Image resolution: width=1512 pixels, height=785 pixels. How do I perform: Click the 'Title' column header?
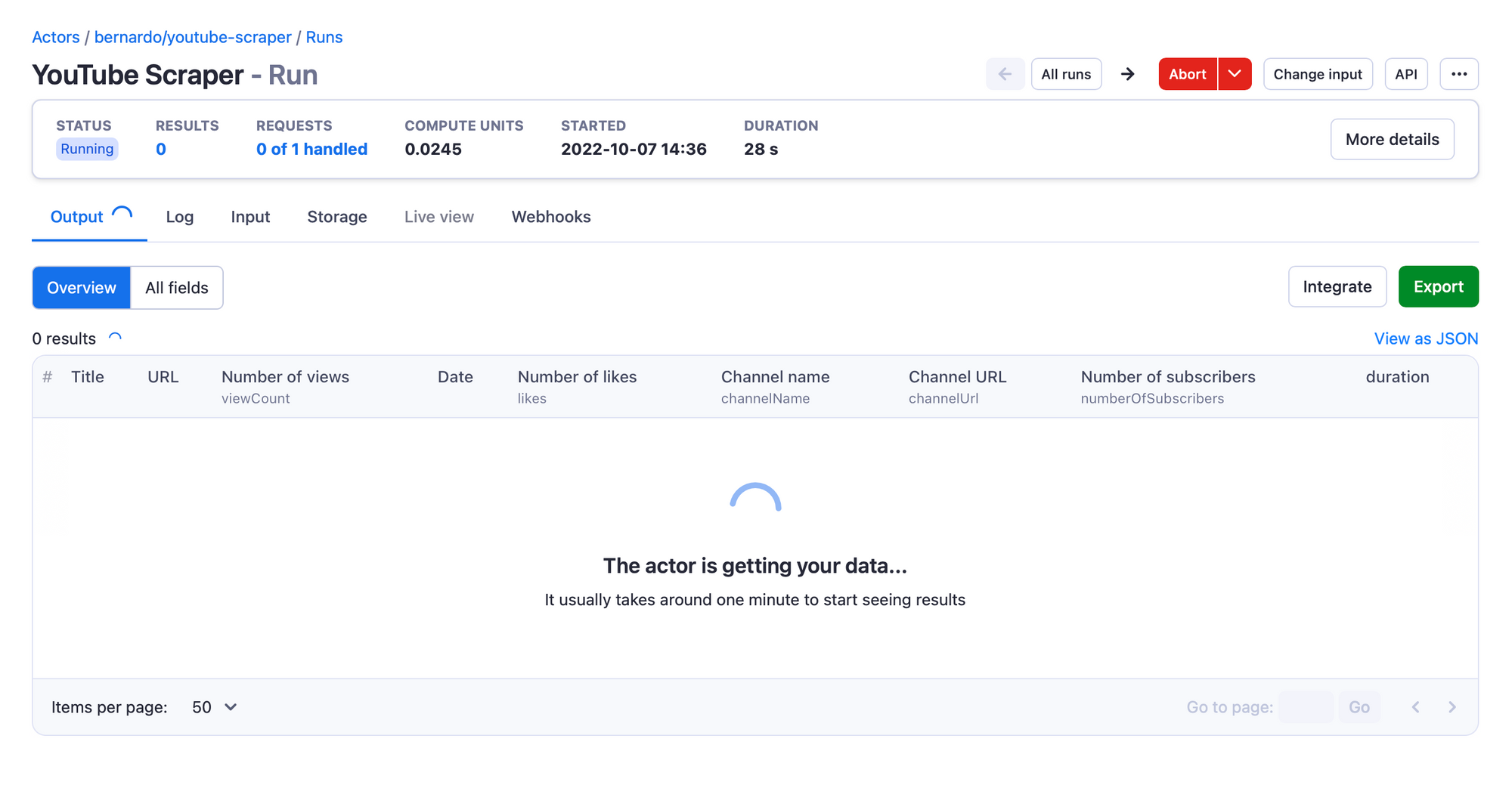(88, 377)
